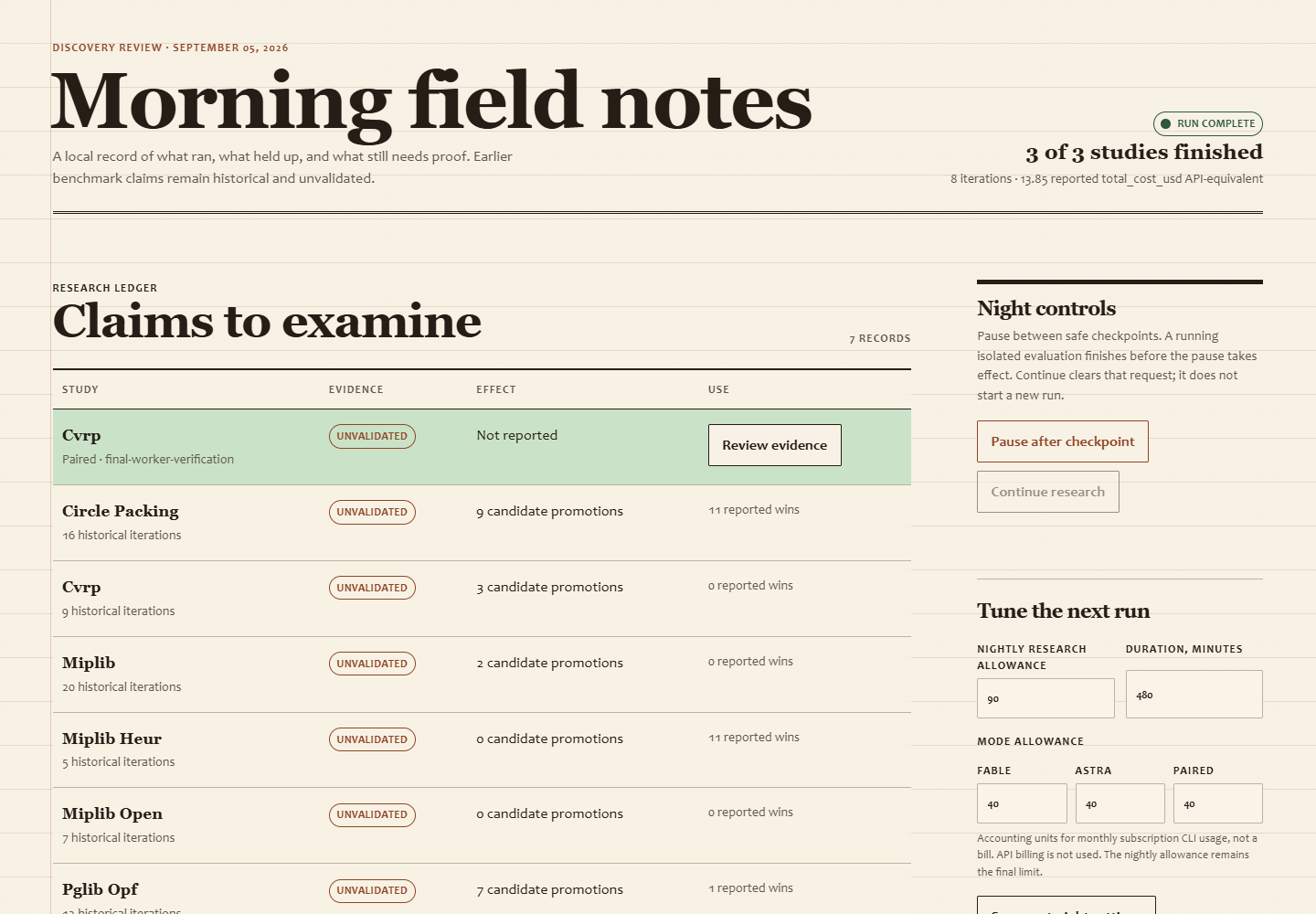Click "Not reported" effect in highlighted Cvrp row

(x=516, y=435)
